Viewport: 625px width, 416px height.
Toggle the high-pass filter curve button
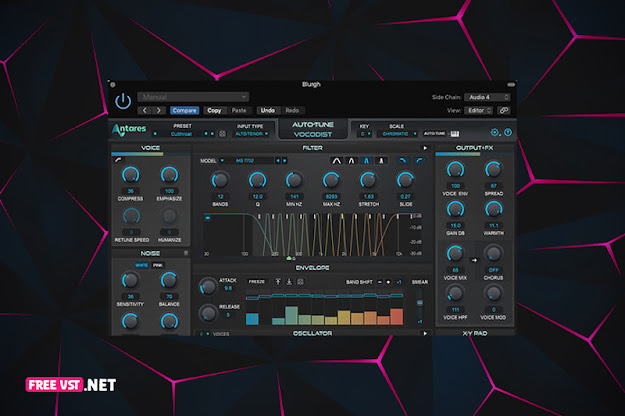tap(420, 161)
